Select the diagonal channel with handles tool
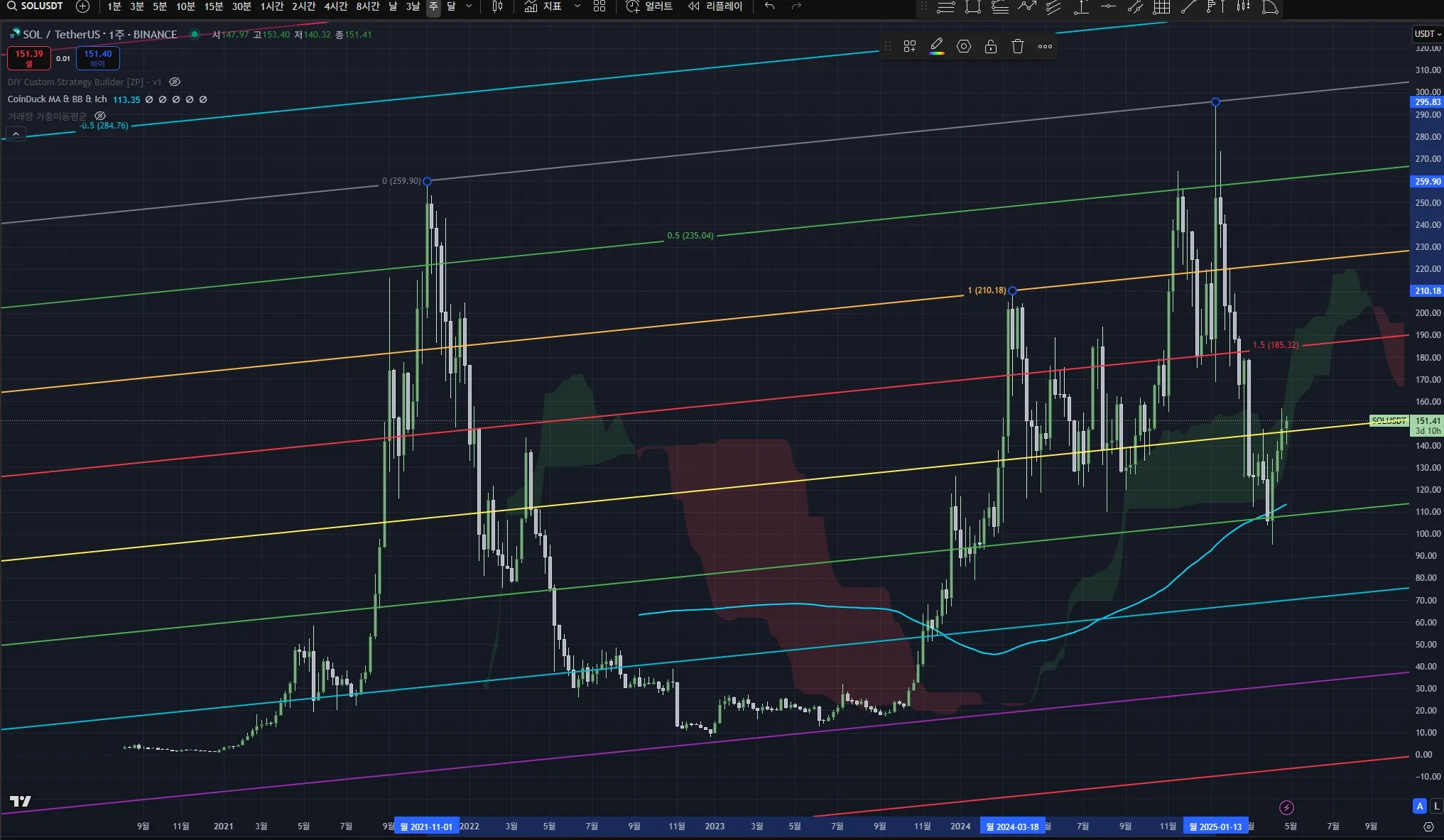The height and width of the screenshot is (840, 1444). [x=1135, y=7]
